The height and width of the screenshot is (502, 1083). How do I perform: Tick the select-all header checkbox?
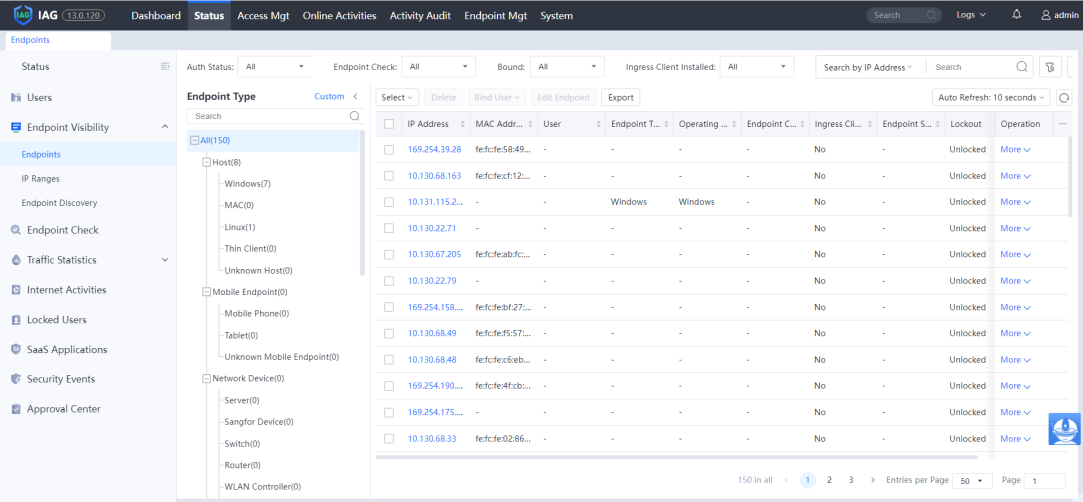coord(389,124)
